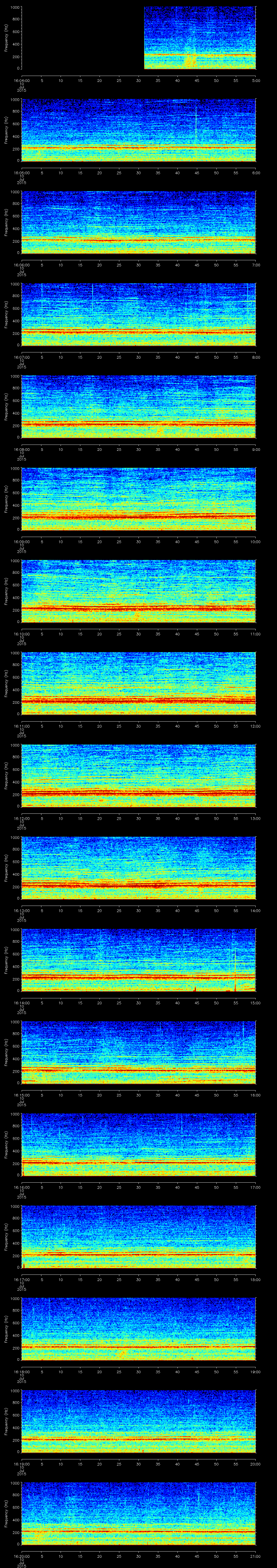
Task: Click the Frequency (Hz) label of the 16:20:00 panel
Action: (6, 1514)
